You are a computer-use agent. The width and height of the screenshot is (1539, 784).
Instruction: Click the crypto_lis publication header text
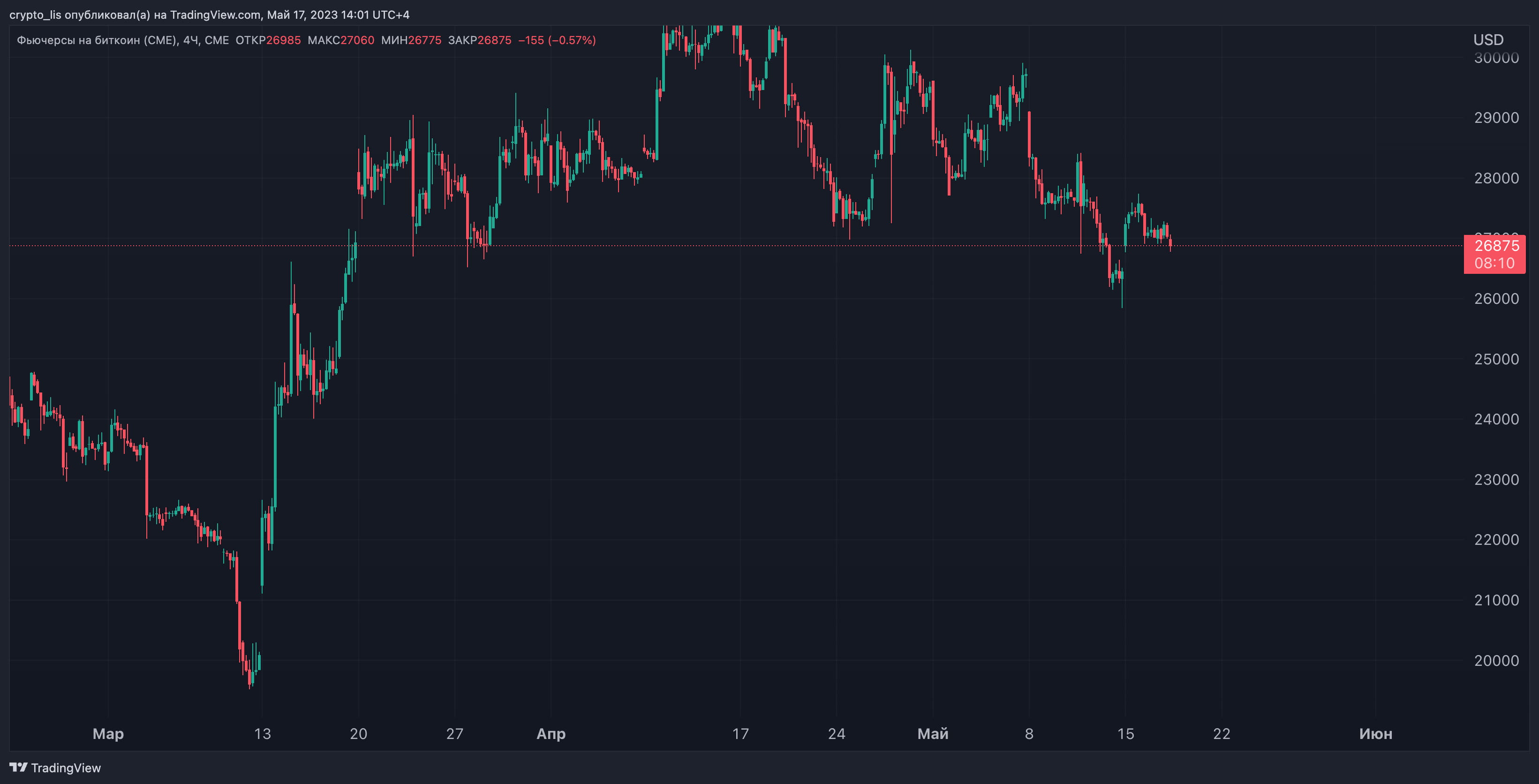click(x=209, y=15)
